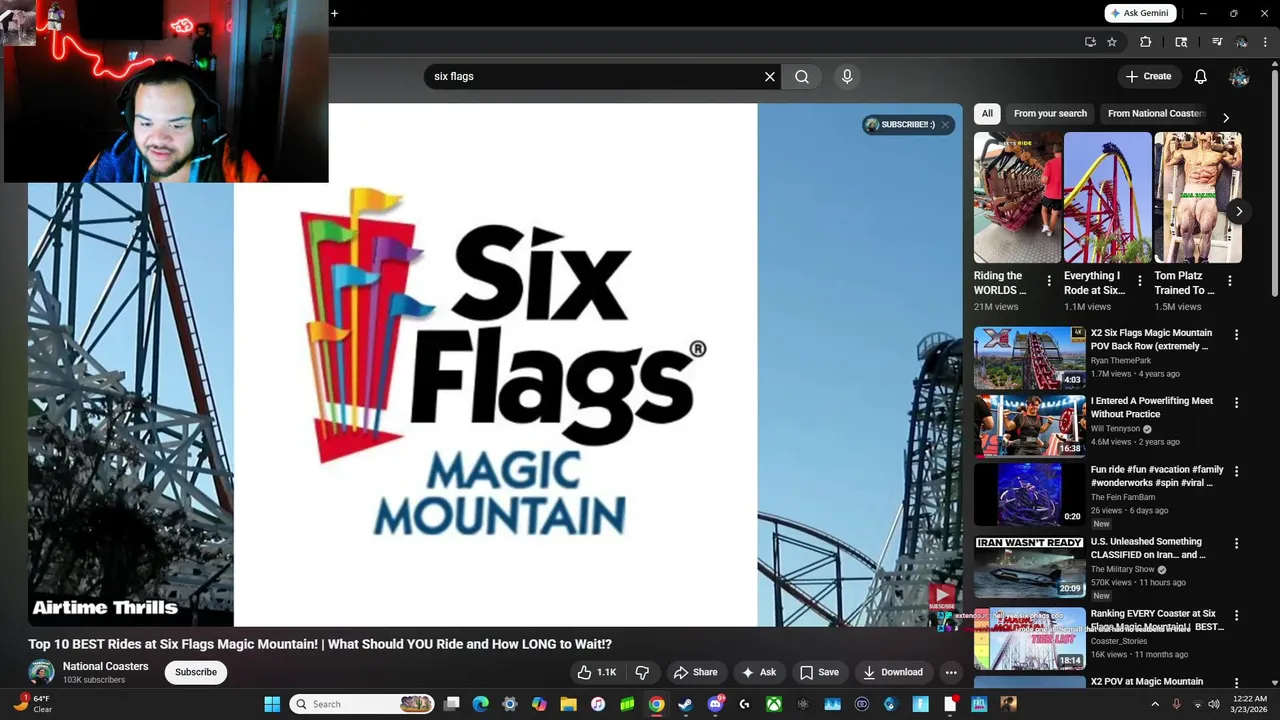Open the taskbar volume control
The width and height of the screenshot is (1280, 720).
point(1214,704)
